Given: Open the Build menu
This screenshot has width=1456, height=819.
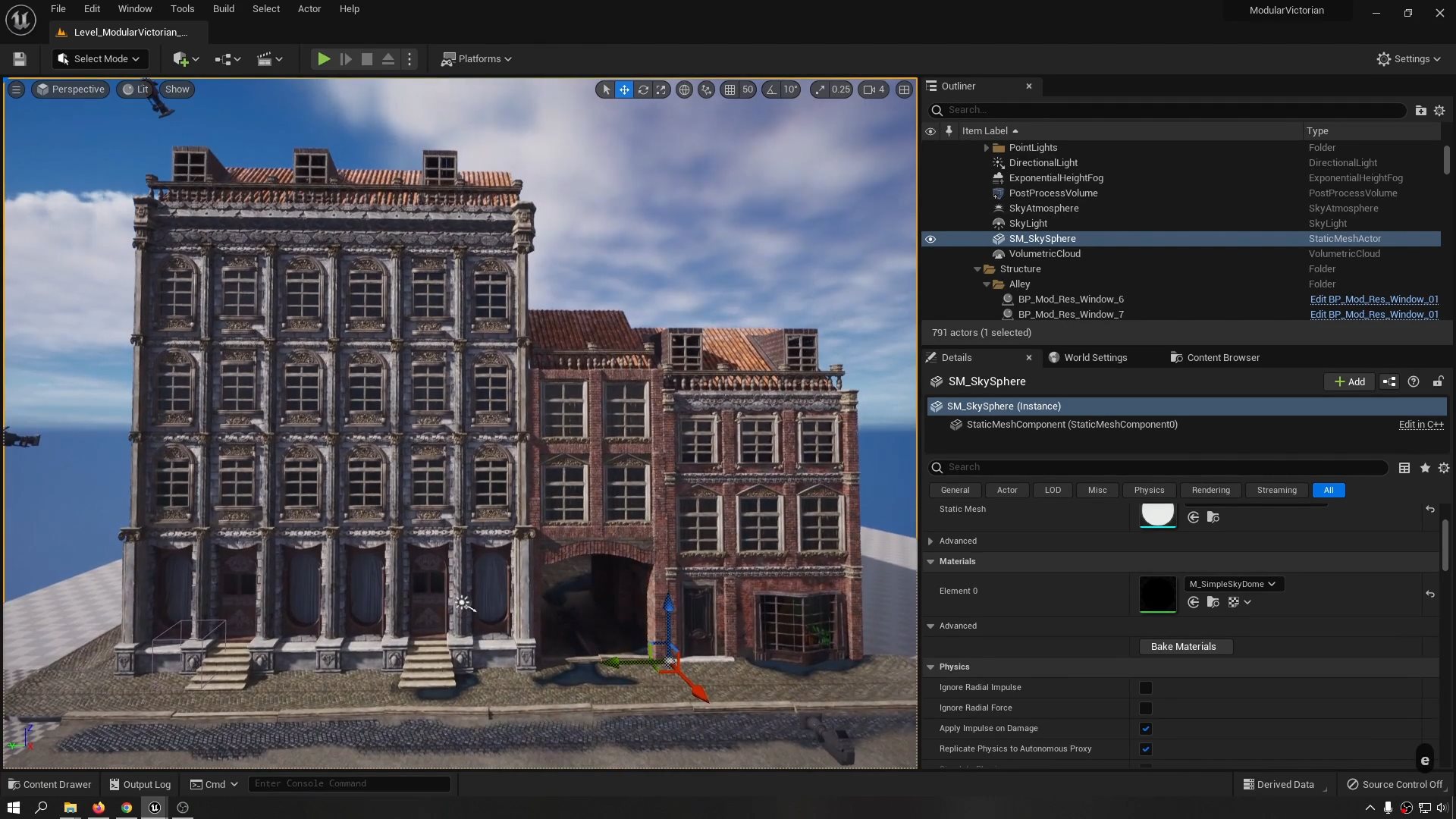Looking at the screenshot, I should tap(223, 9).
